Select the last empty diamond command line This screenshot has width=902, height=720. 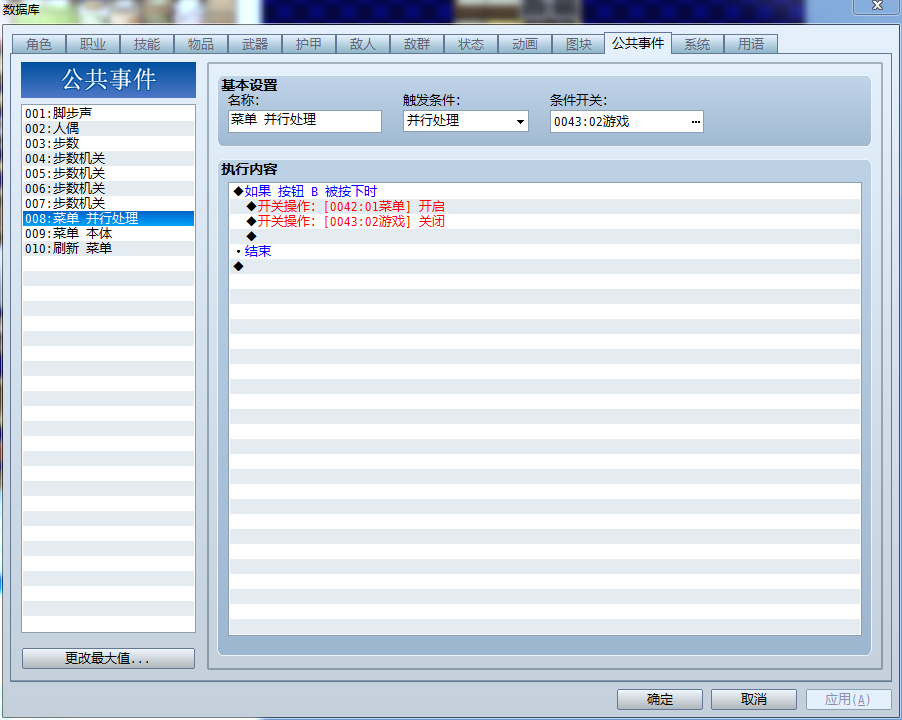coord(545,266)
